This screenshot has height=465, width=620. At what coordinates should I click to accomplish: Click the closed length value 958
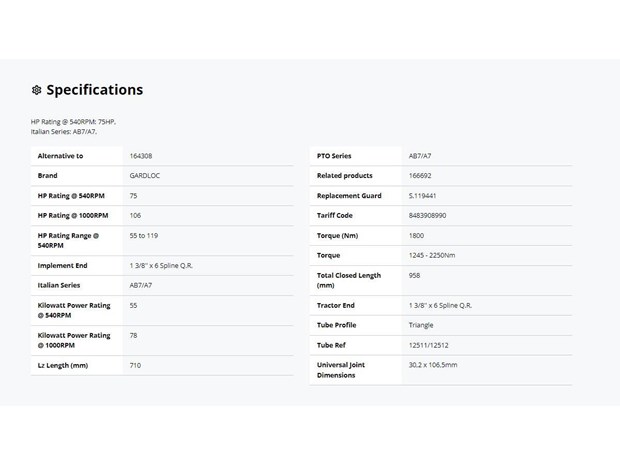coord(414,276)
